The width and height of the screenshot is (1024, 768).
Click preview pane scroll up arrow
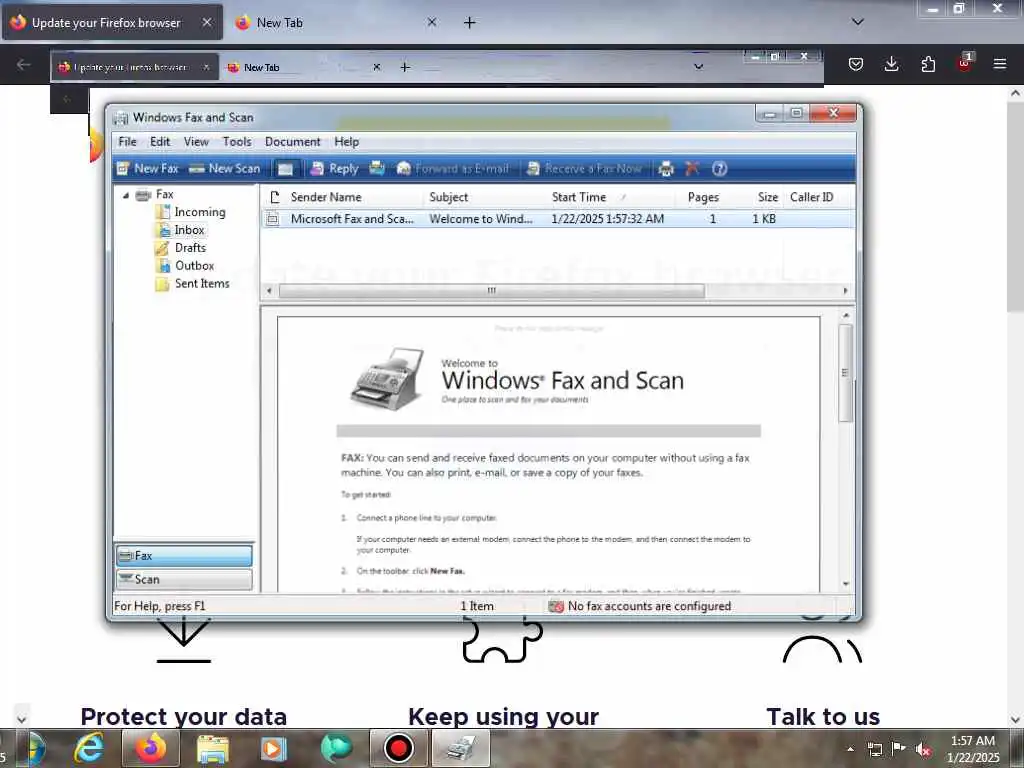846,315
